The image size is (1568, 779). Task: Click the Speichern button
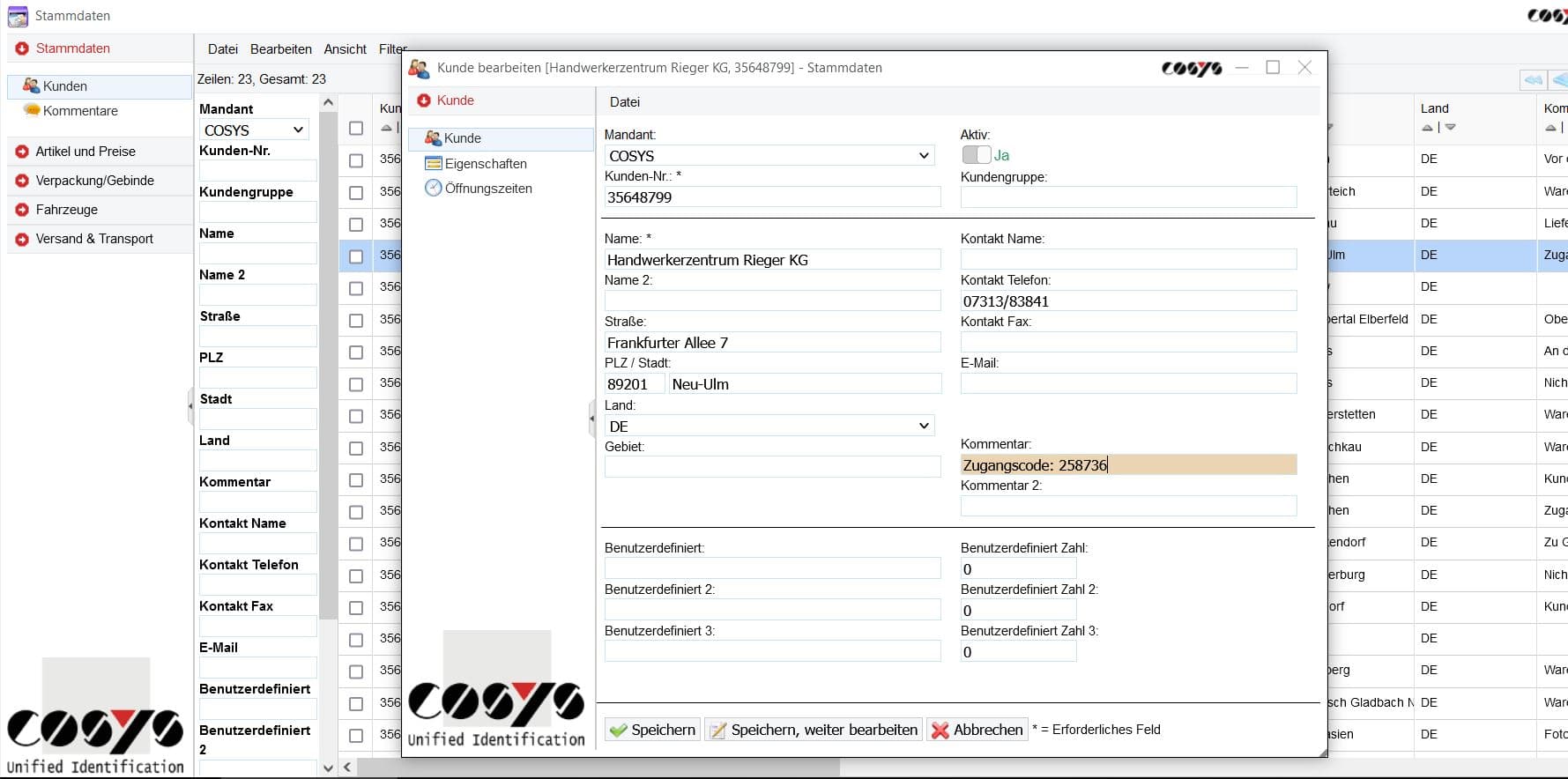652,730
